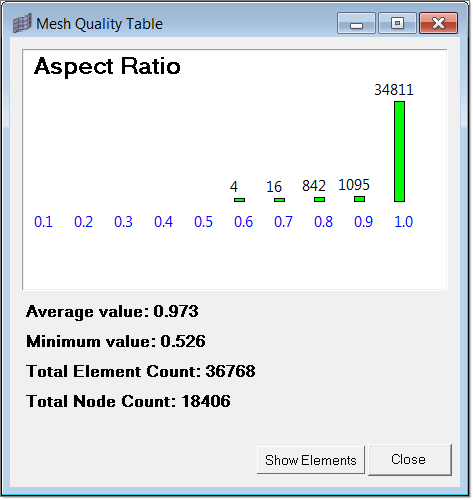Click the Total Element Count 36768 text
The width and height of the screenshot is (473, 500).
click(x=141, y=371)
